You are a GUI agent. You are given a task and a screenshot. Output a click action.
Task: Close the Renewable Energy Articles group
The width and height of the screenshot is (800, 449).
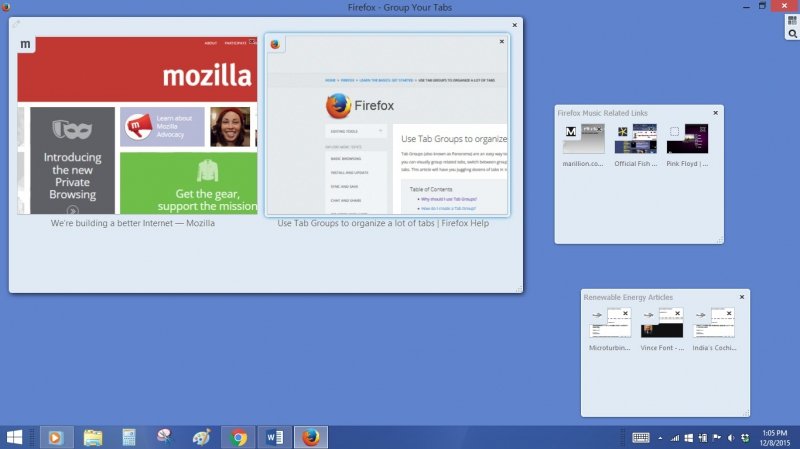coord(742,297)
